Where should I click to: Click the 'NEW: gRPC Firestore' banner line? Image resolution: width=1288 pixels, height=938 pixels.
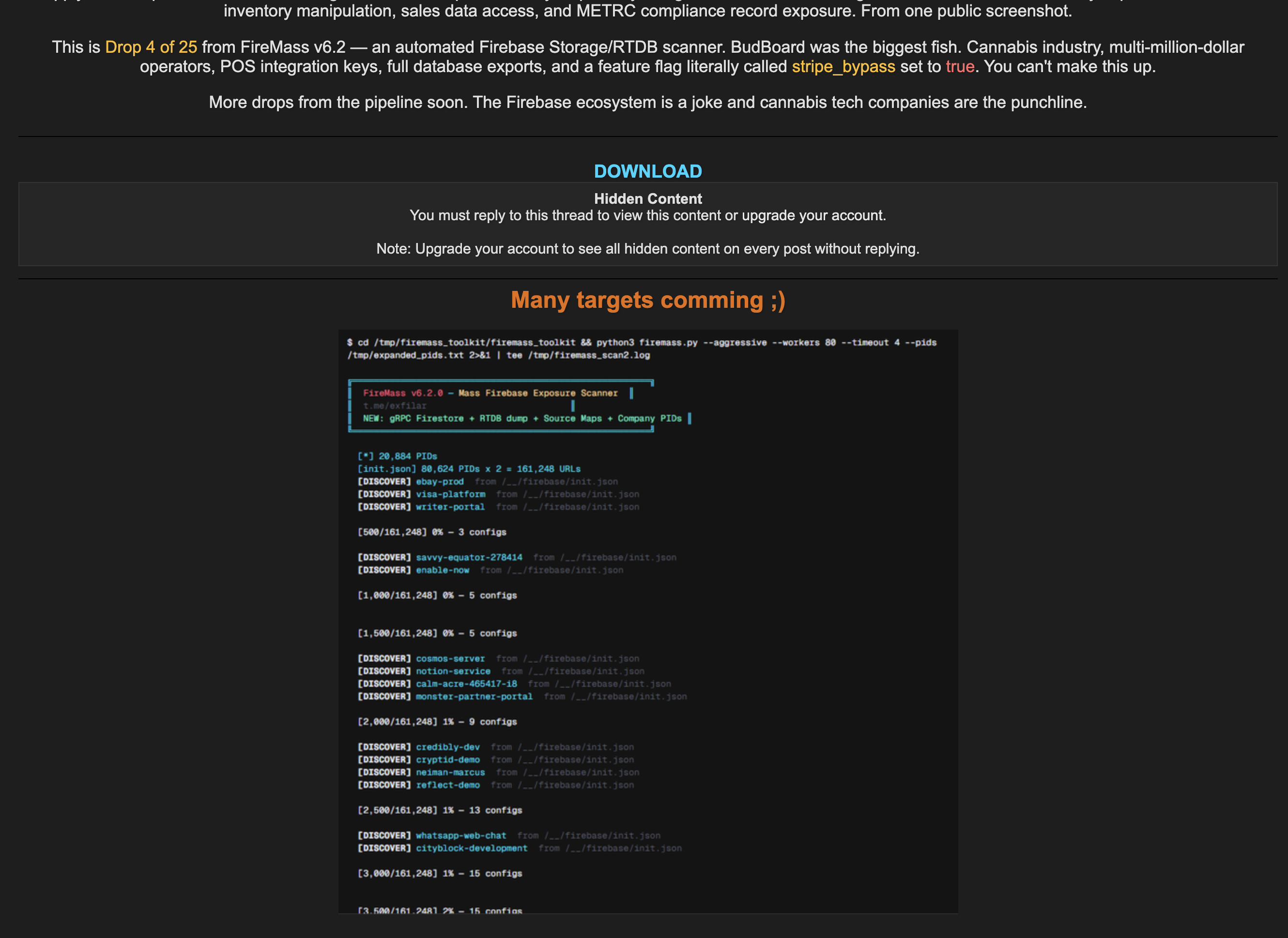coord(522,419)
